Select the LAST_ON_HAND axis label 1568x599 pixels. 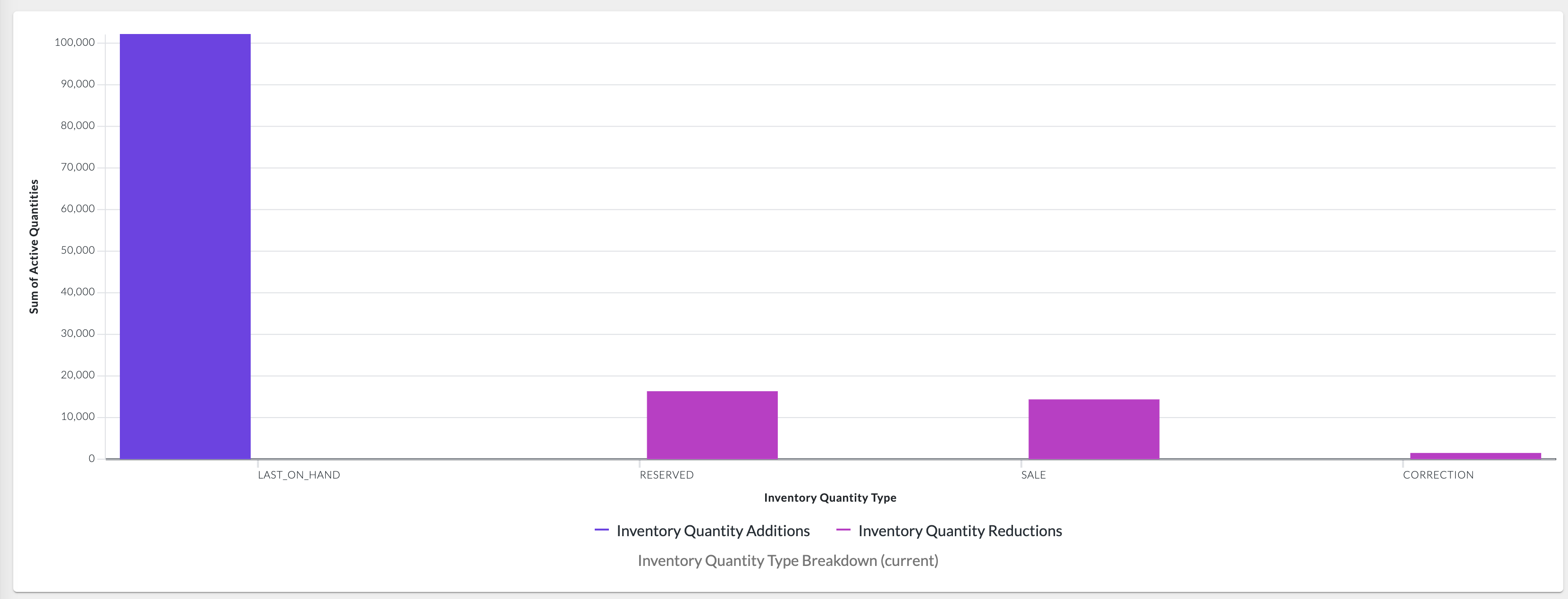298,475
